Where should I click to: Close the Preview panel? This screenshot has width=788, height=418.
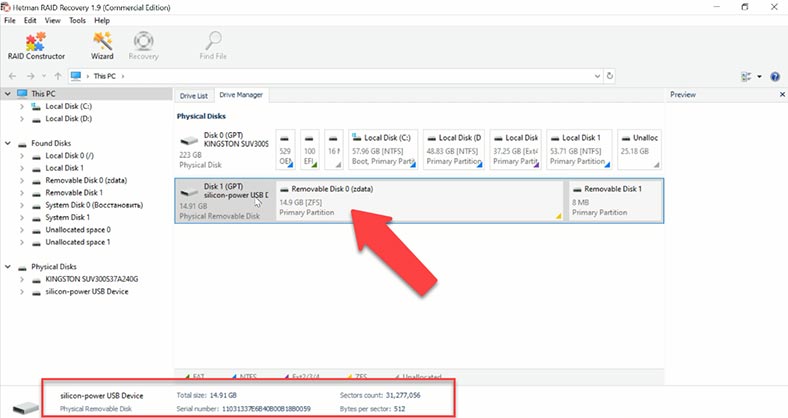tap(782, 94)
